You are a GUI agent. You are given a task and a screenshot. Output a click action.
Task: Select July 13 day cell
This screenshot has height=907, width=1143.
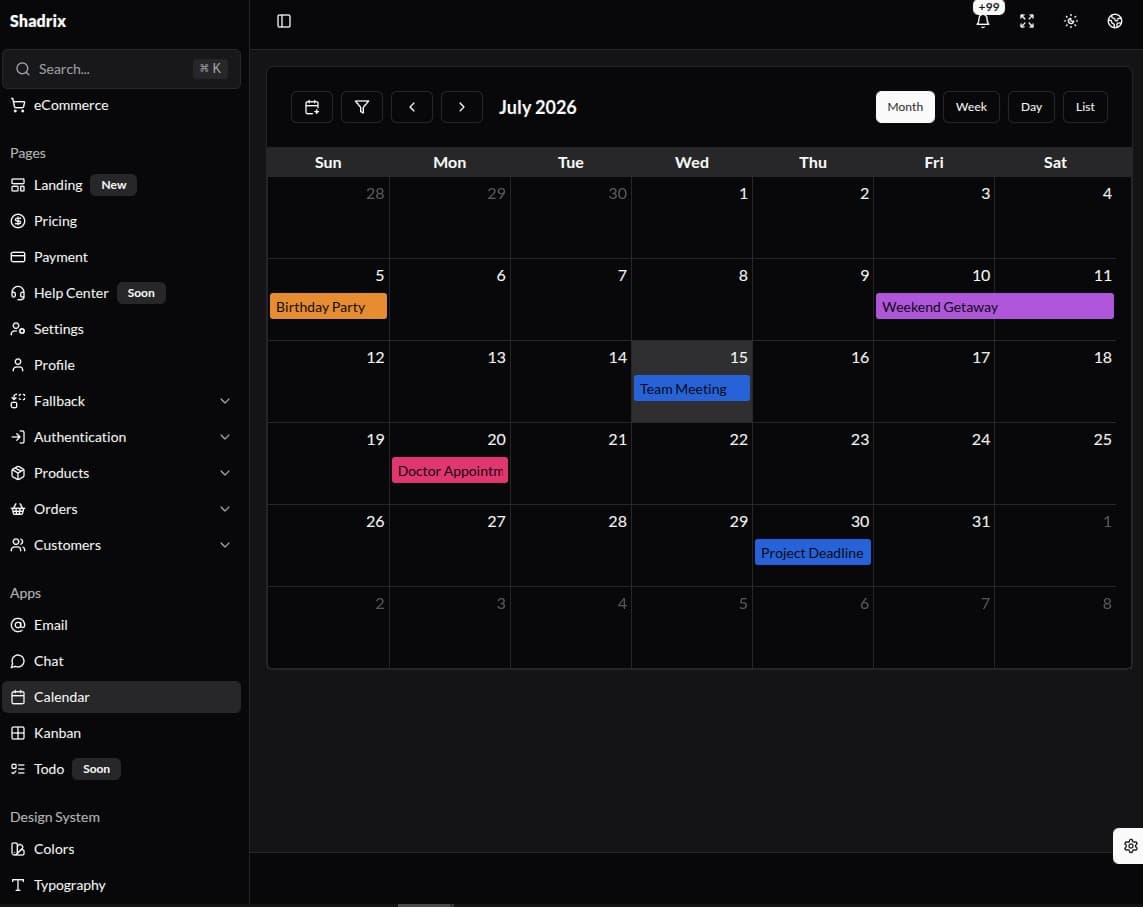(450, 381)
